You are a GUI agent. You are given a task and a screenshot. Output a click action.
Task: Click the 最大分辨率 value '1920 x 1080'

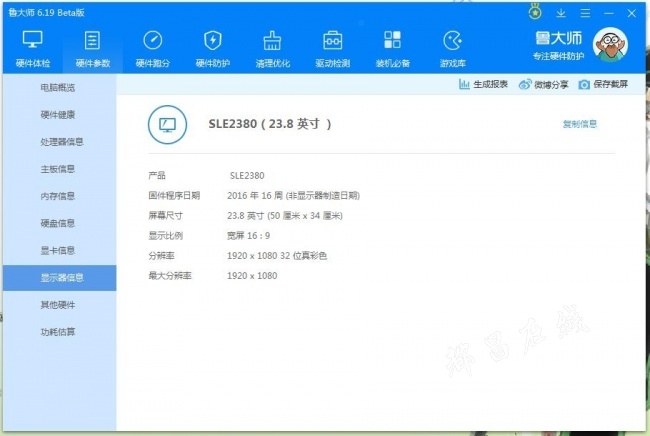[252, 276]
